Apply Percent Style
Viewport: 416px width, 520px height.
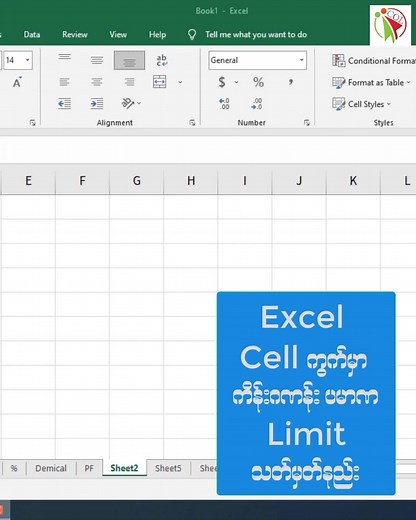[x=258, y=82]
